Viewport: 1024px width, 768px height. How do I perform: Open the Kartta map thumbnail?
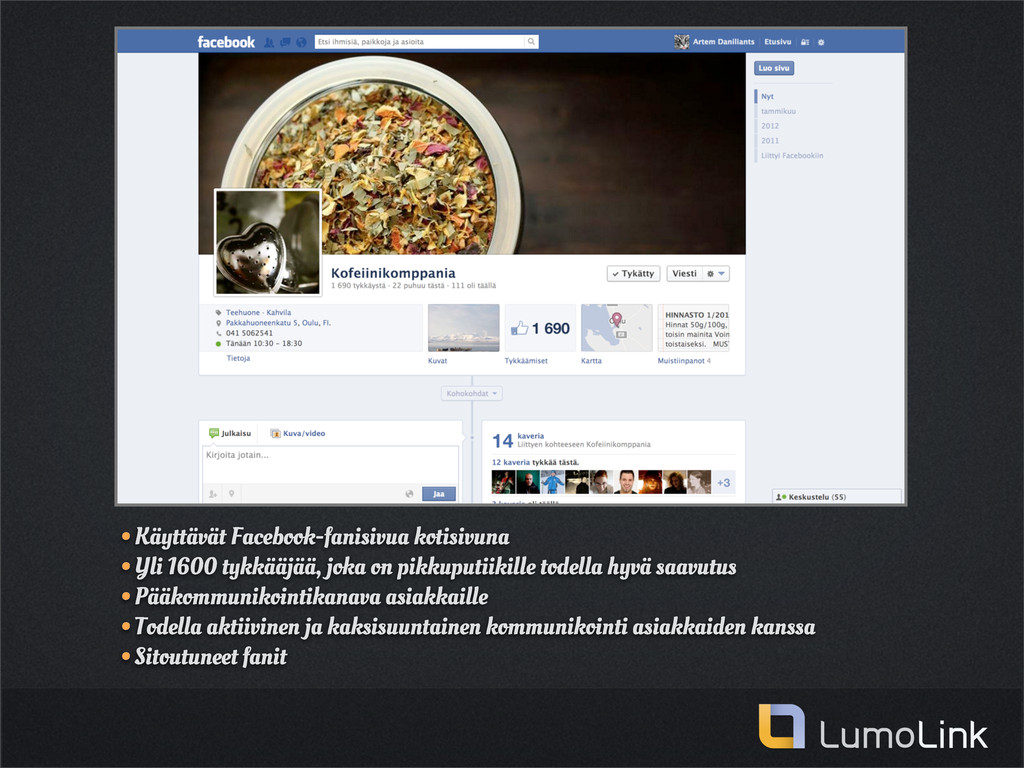pyautogui.click(x=616, y=328)
